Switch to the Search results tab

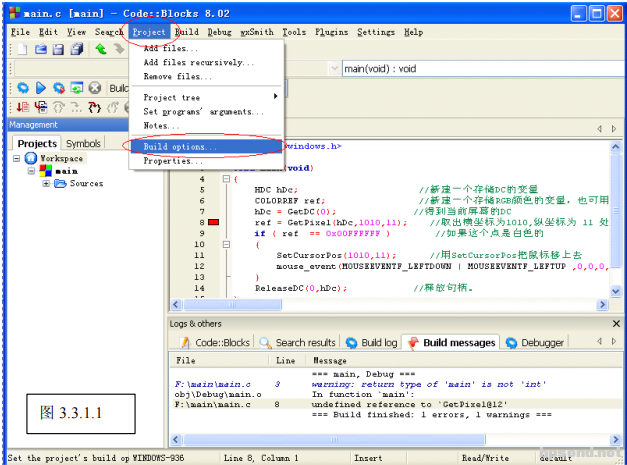click(298, 343)
